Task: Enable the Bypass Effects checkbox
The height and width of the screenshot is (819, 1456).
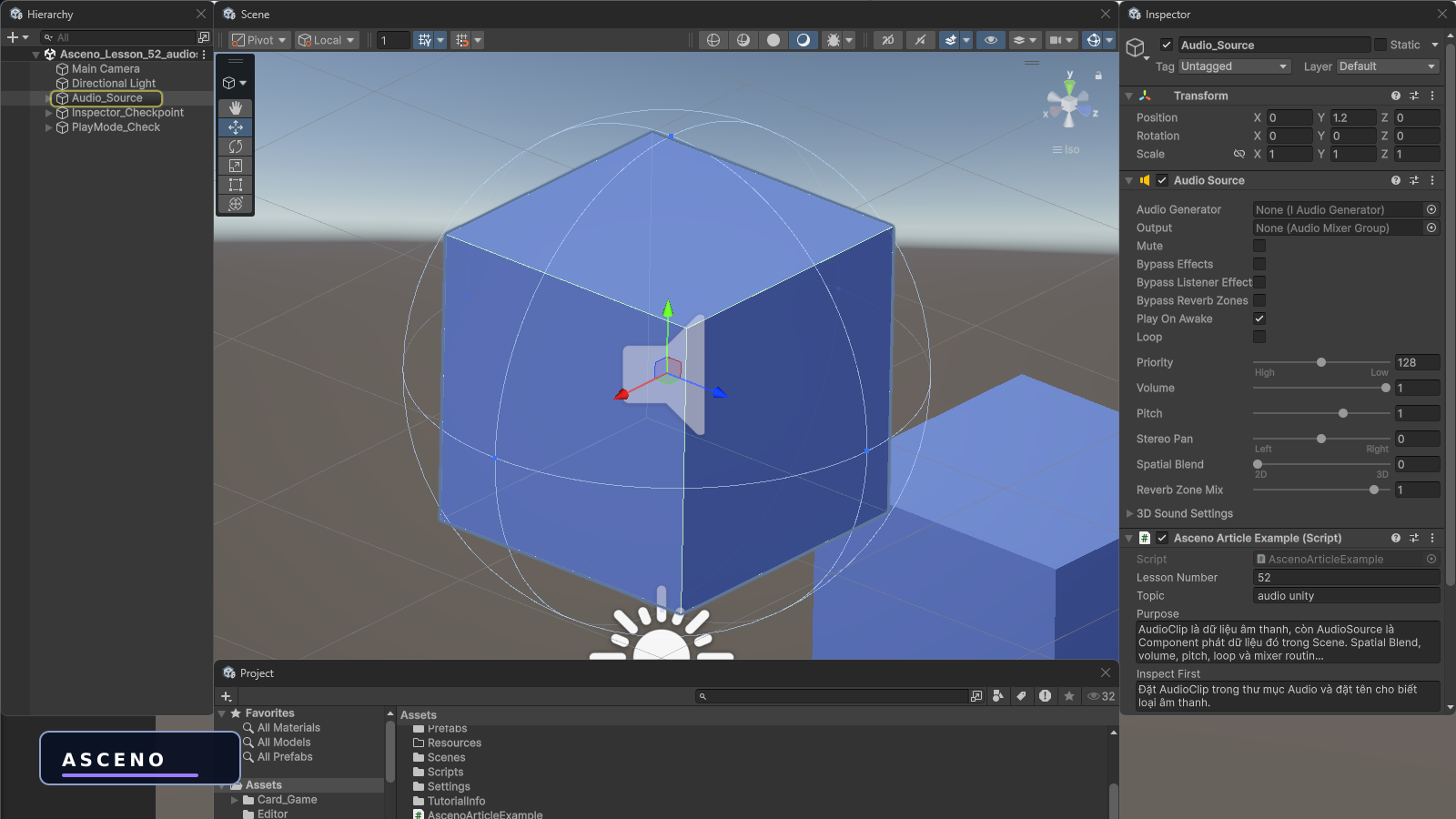Action: (x=1259, y=264)
